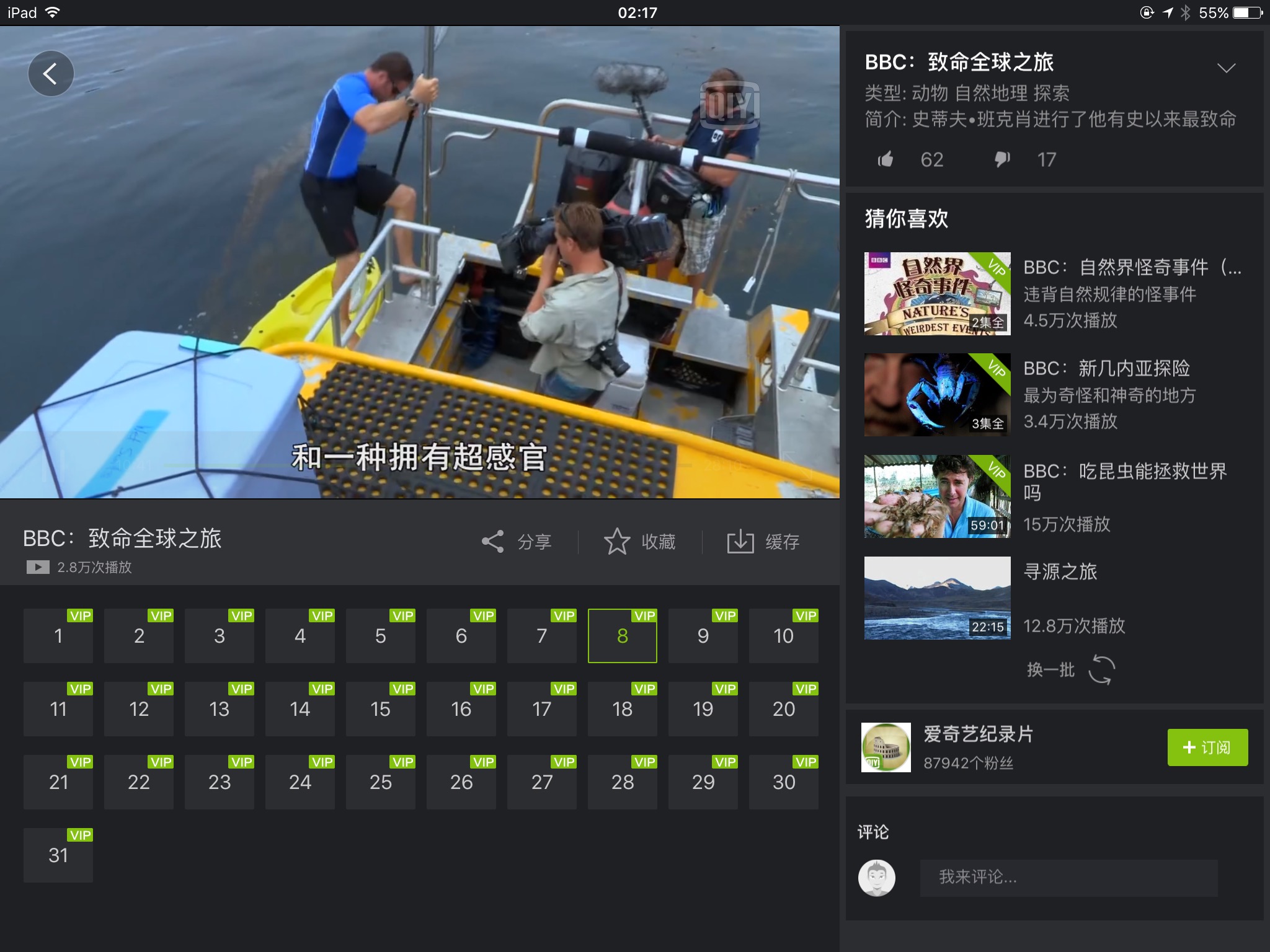Dislike the video with thumbs down
This screenshot has width=1270, height=952.
[1002, 160]
